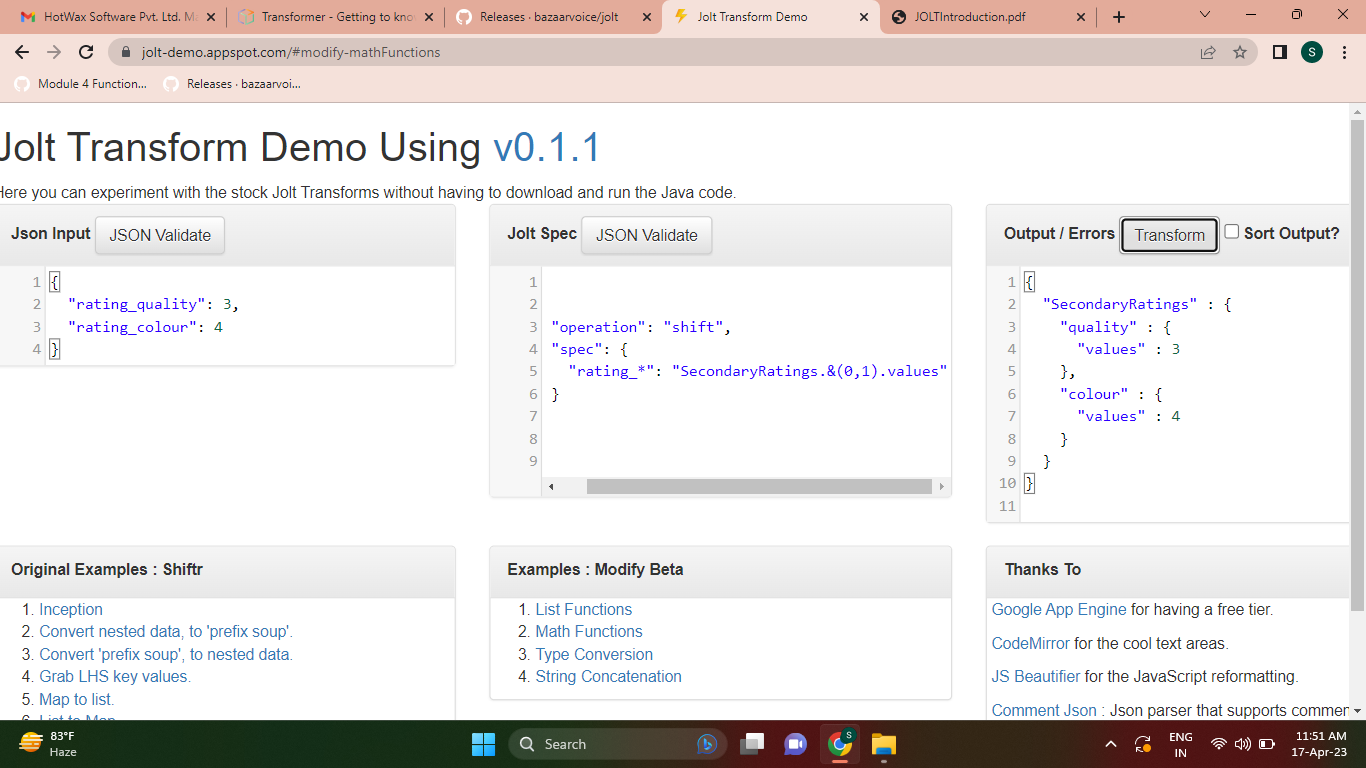Viewport: 1366px width, 768px height.
Task: Click the Jolt Spec horizontal scrollbar thumb
Action: point(759,486)
